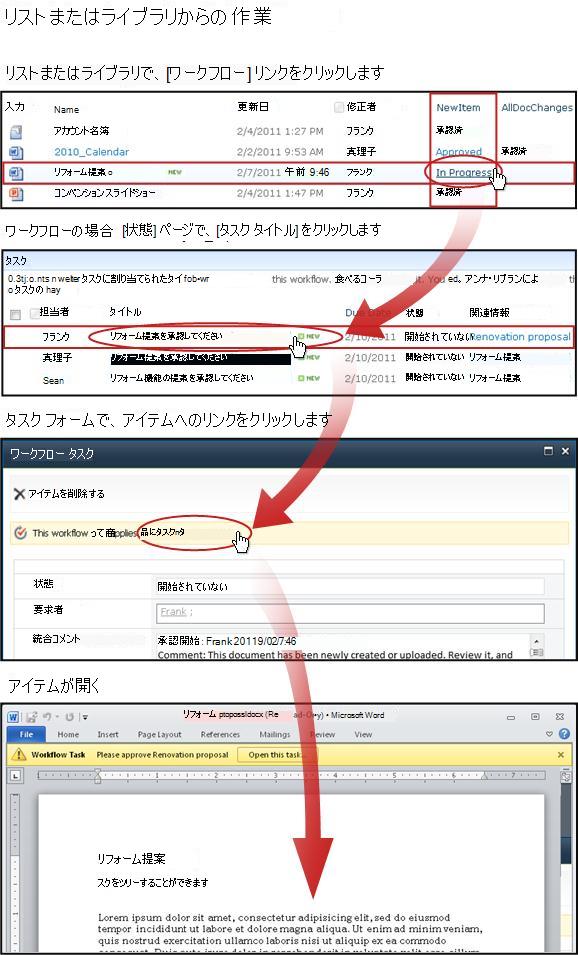Click the Redo icon in Word toolbar
The height and width of the screenshot is (955, 578).
(x=69, y=717)
